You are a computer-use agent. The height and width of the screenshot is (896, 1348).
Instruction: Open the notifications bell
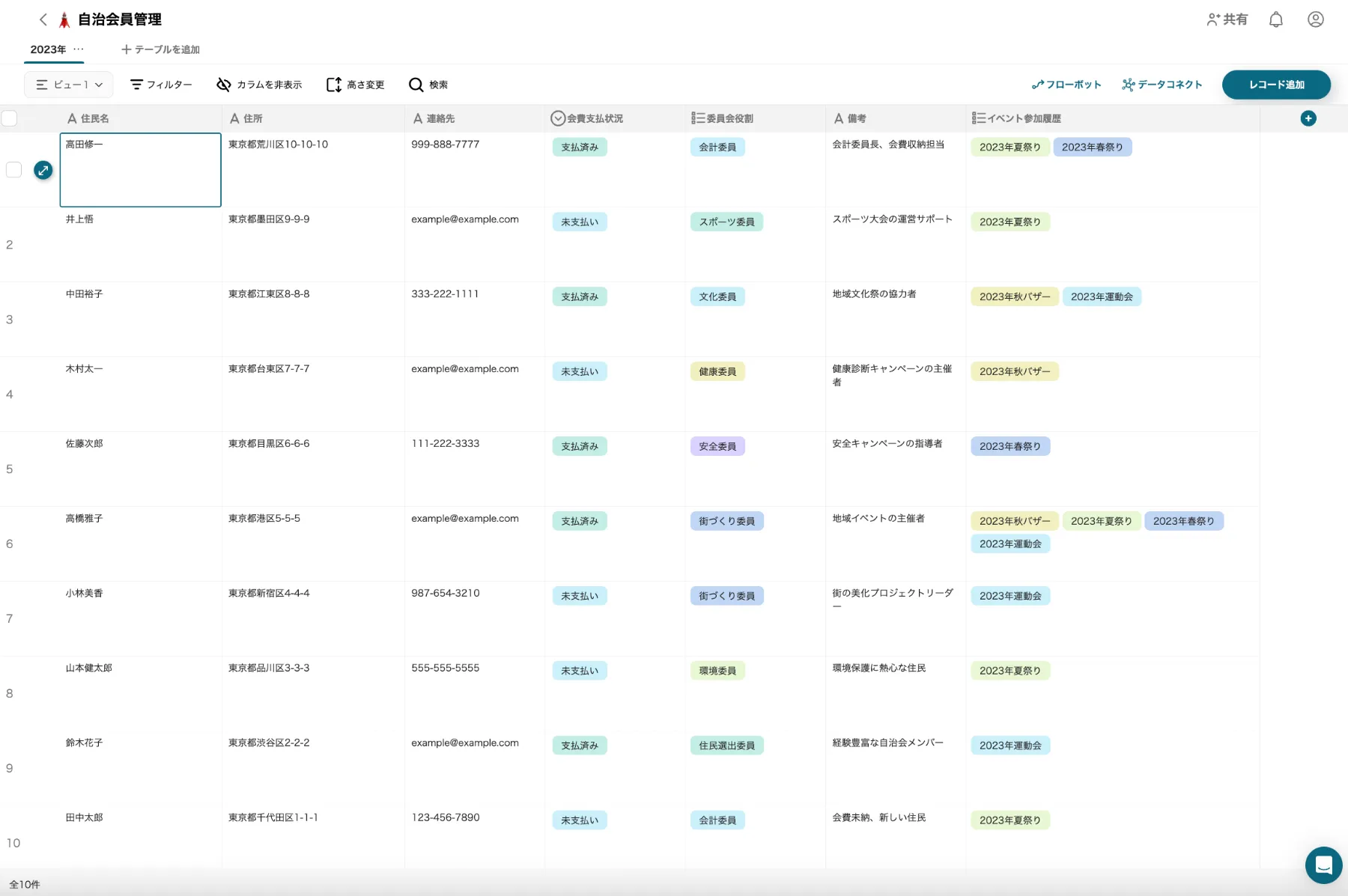(x=1276, y=19)
